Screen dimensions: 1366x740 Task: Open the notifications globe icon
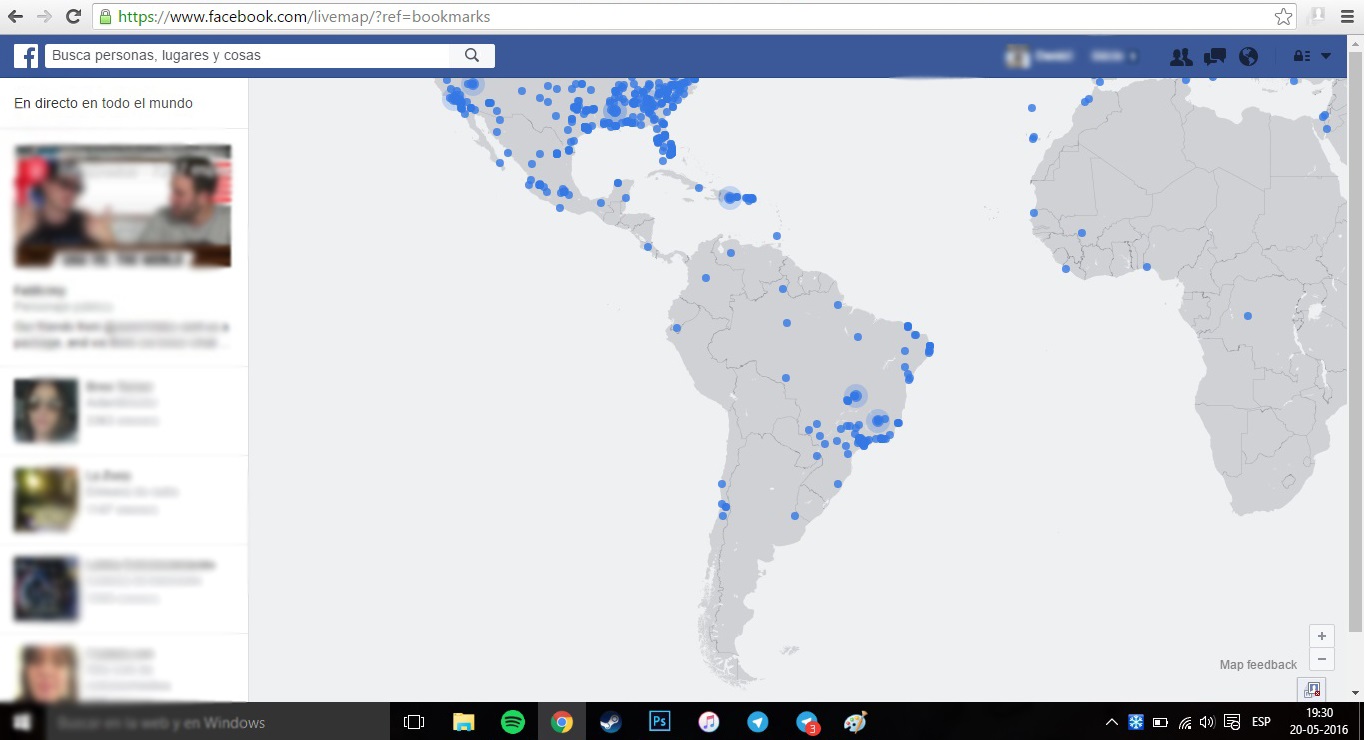(1248, 57)
